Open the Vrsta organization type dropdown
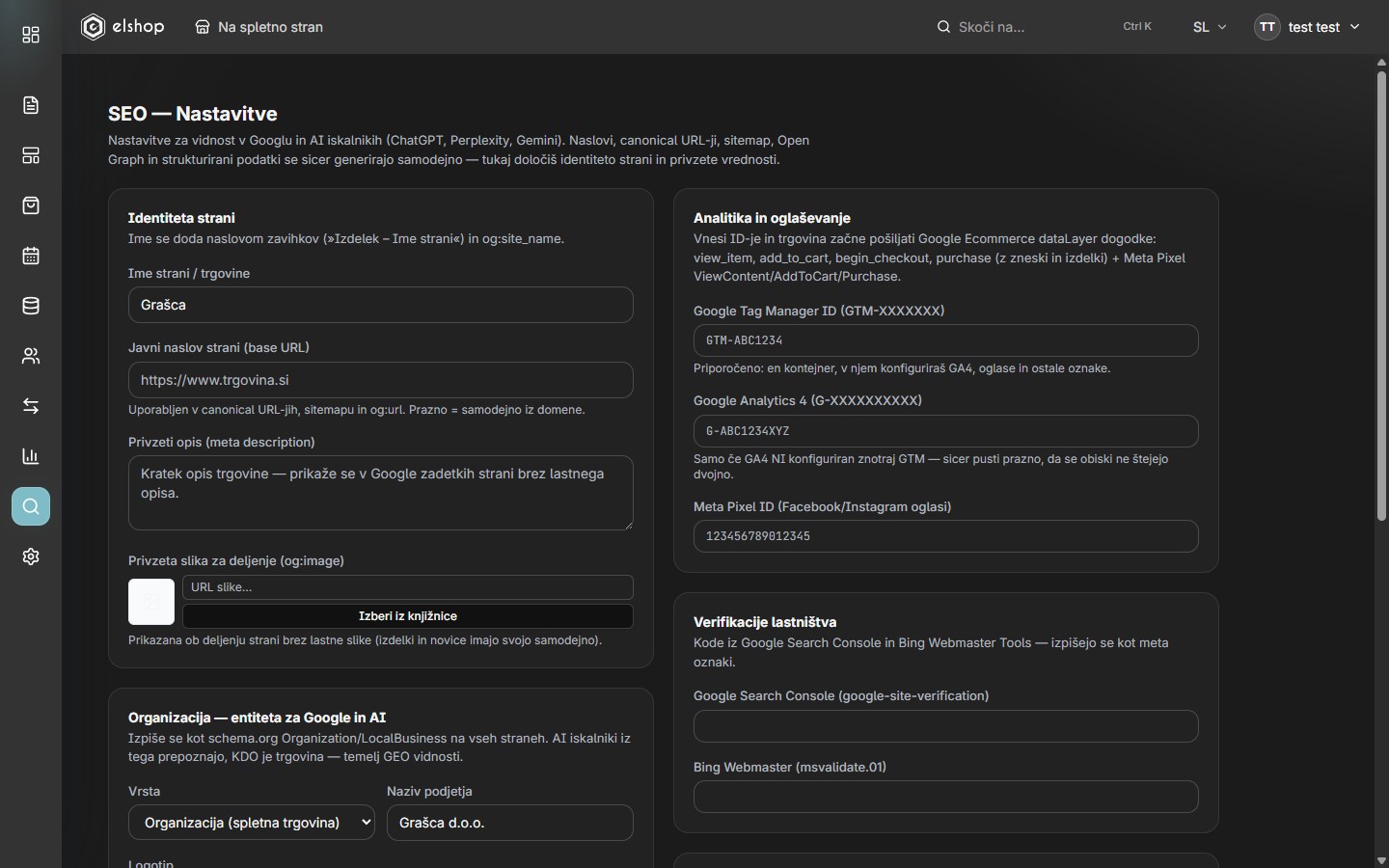Screen dimensions: 1389x868 click(x=251, y=823)
